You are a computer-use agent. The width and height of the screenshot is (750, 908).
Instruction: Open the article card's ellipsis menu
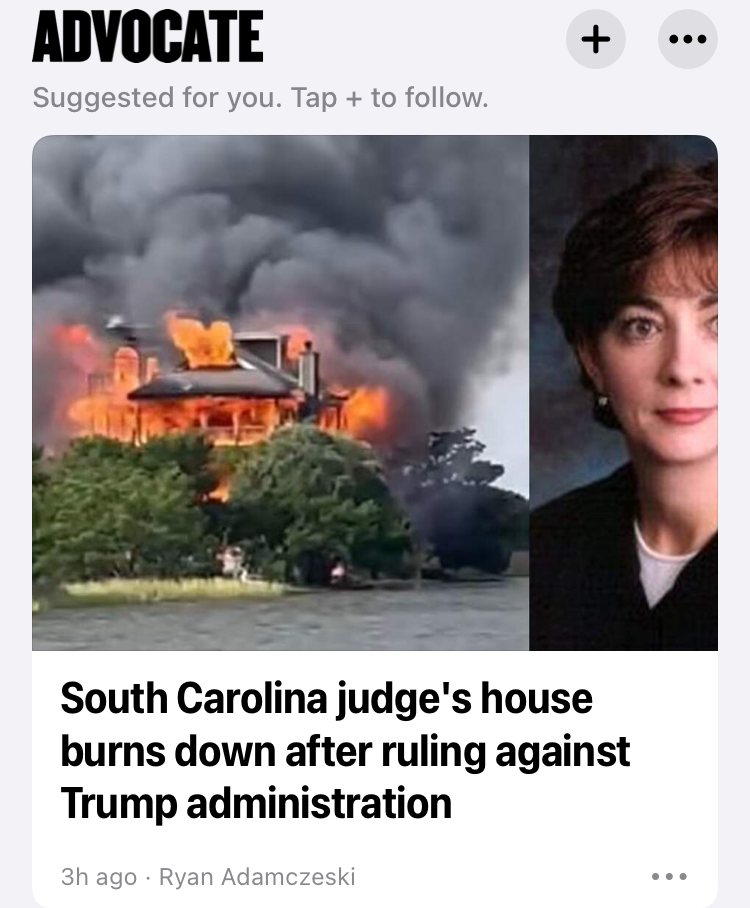(x=669, y=876)
